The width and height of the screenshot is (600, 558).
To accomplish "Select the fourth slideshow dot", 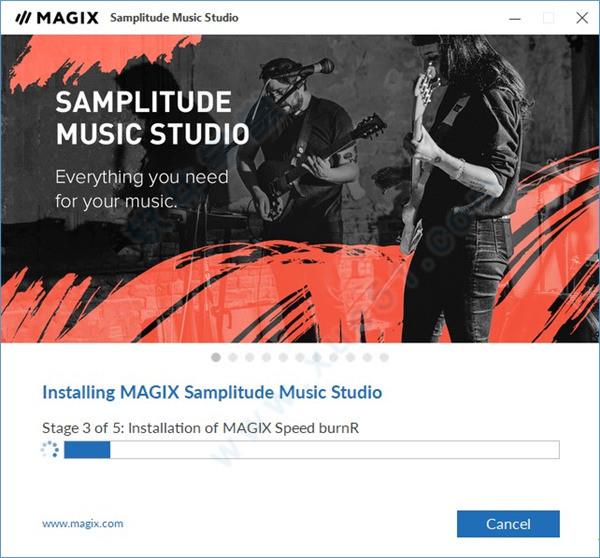I will (266, 357).
